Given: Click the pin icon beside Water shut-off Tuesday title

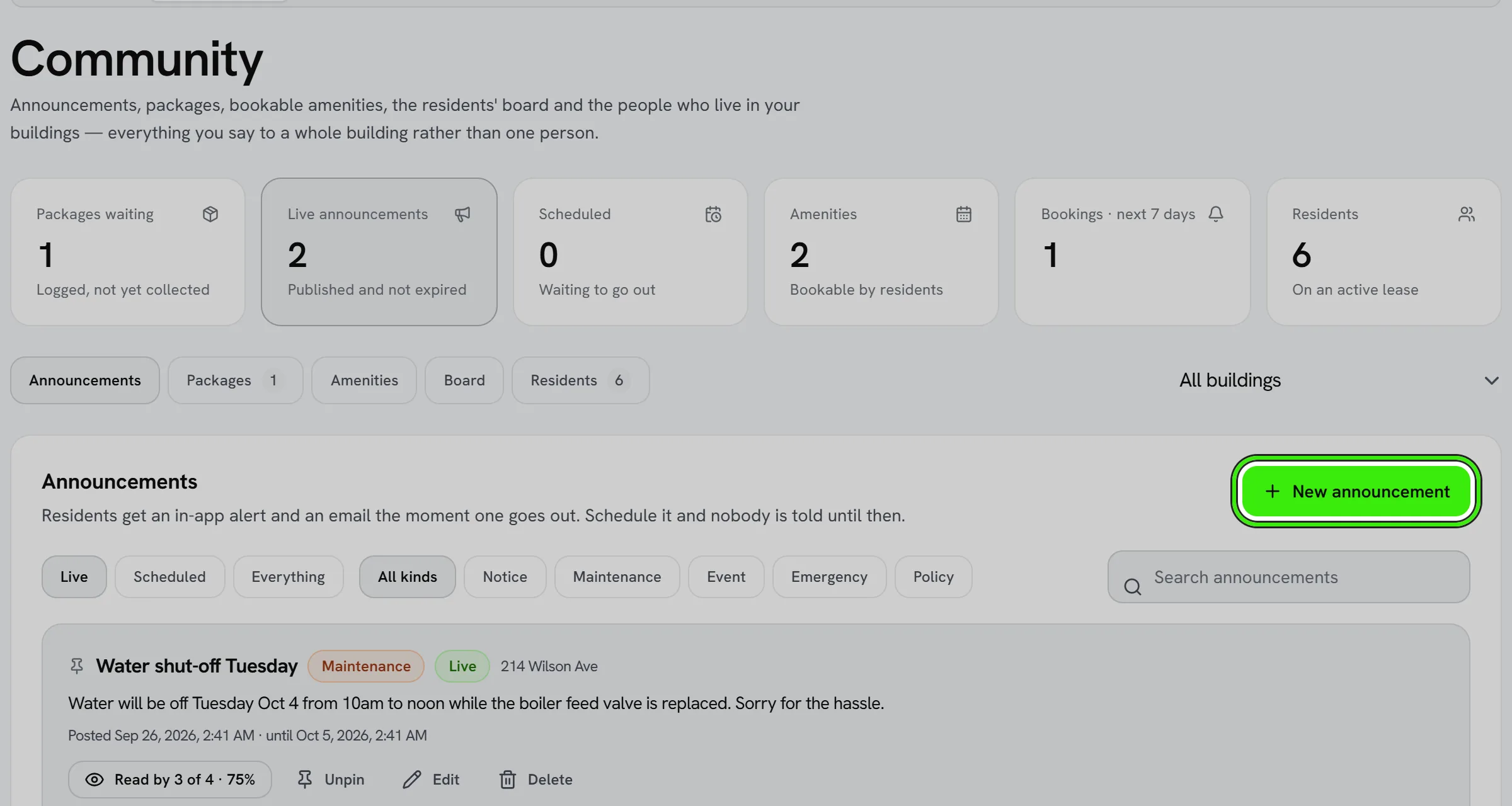Looking at the screenshot, I should [x=77, y=666].
